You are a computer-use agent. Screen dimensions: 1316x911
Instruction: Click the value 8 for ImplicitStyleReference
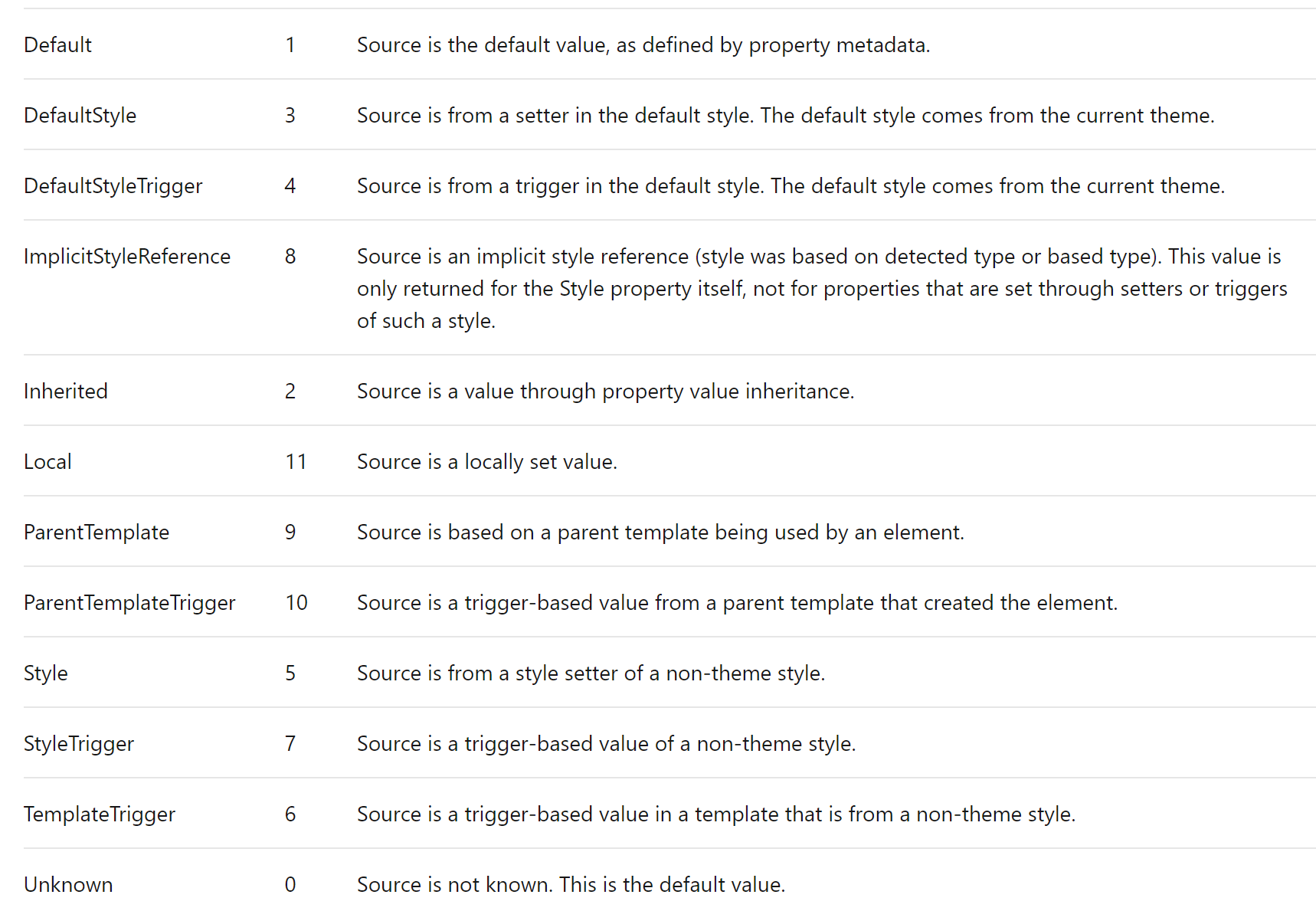(x=290, y=257)
